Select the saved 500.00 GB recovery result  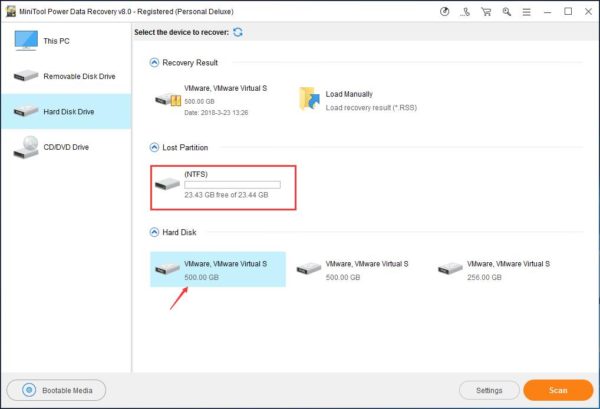[x=212, y=100]
